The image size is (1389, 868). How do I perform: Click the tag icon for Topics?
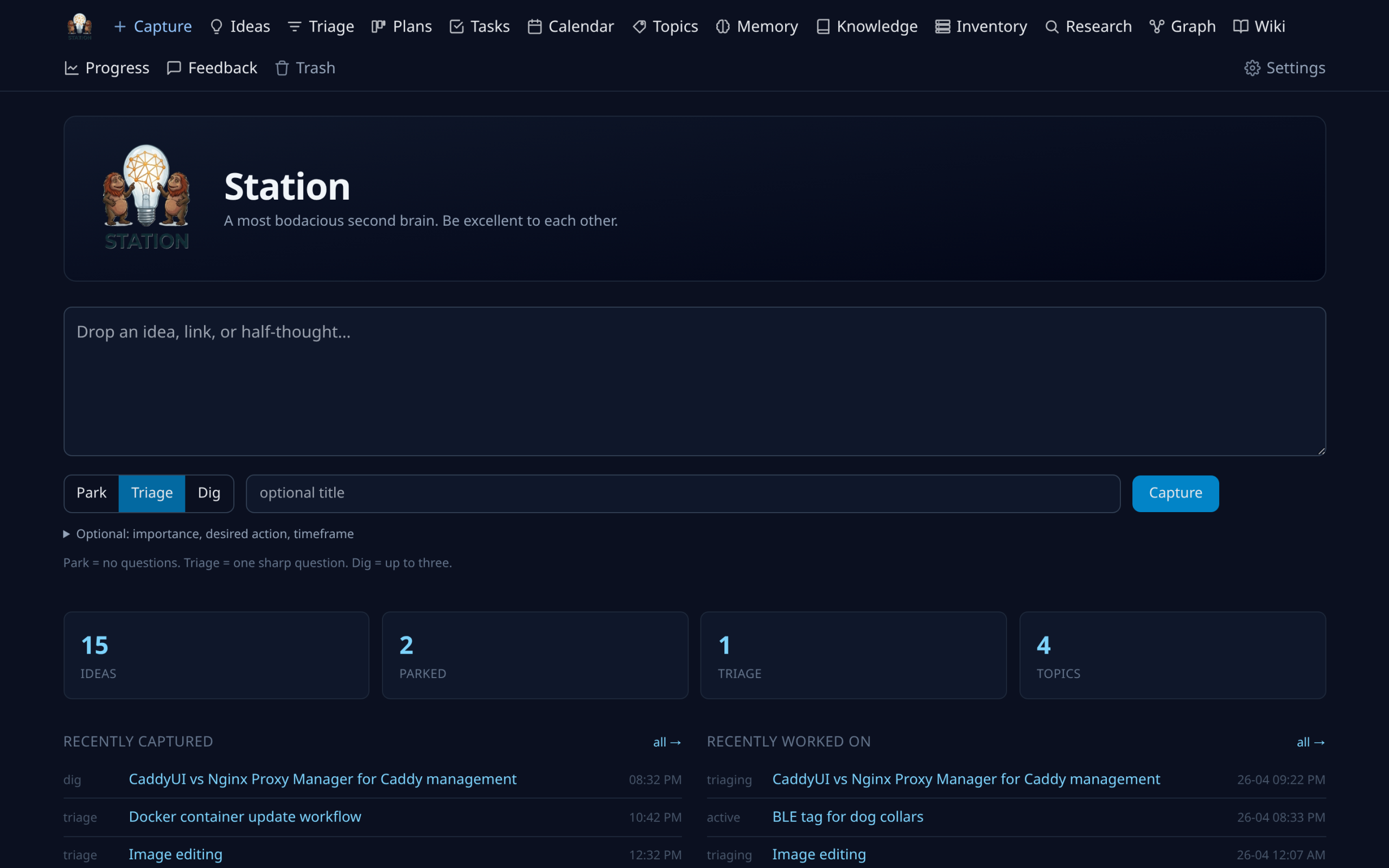point(639,27)
